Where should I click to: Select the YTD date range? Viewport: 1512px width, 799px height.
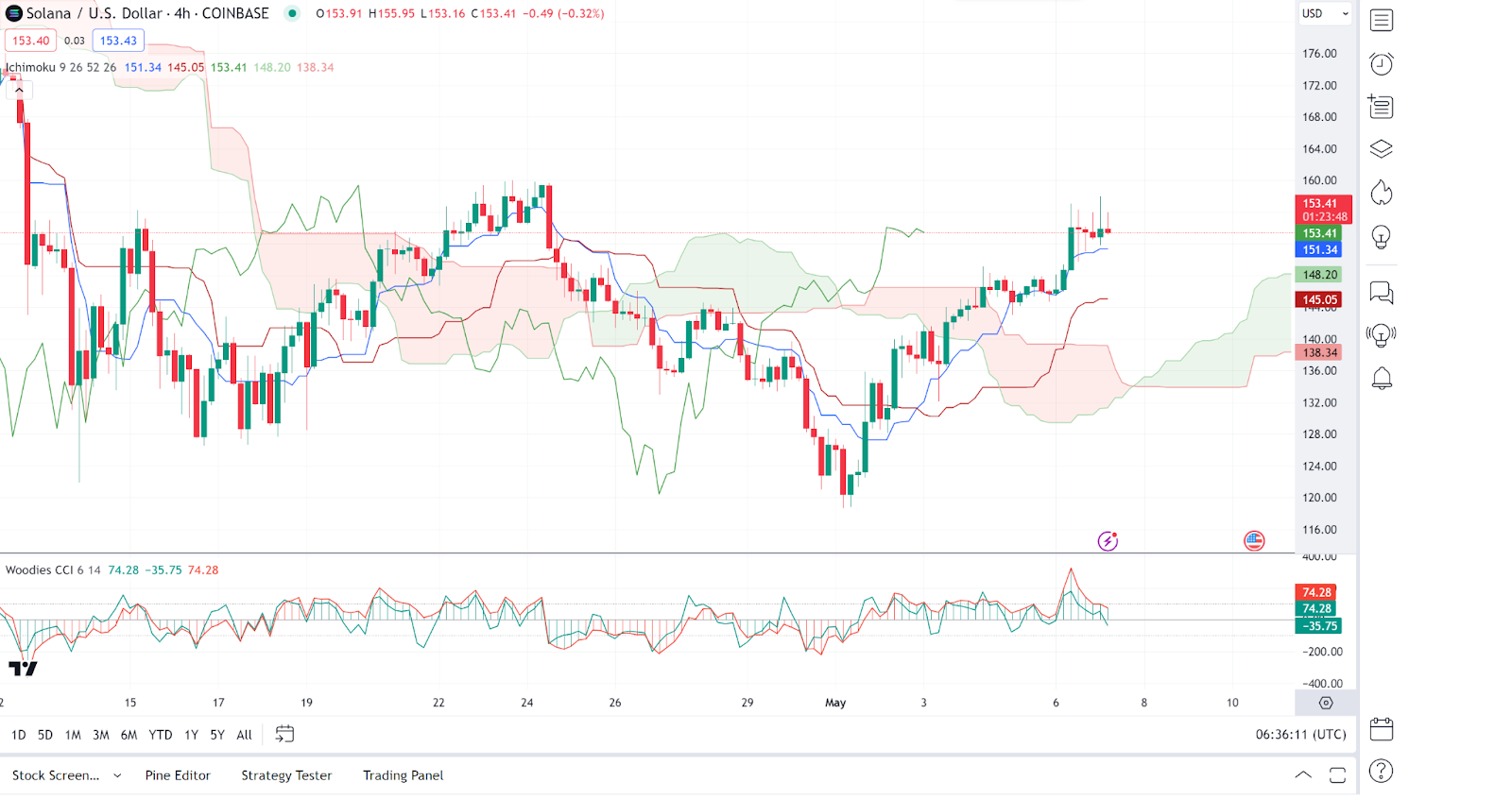tap(161, 735)
